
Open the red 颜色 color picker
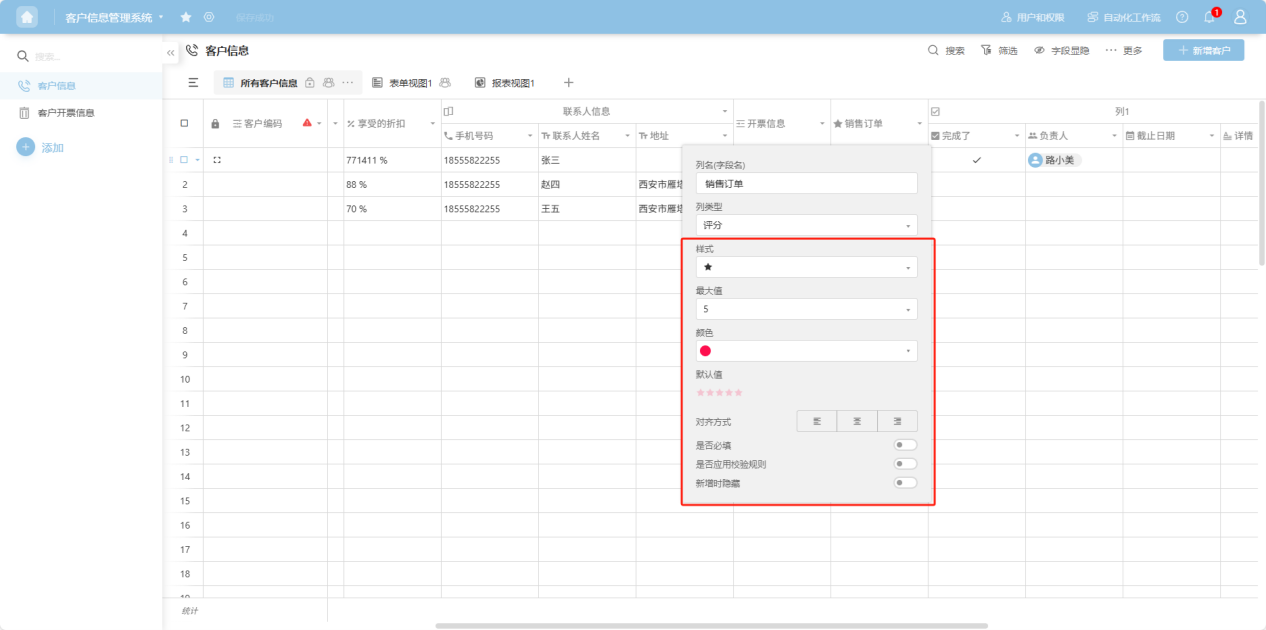point(806,351)
